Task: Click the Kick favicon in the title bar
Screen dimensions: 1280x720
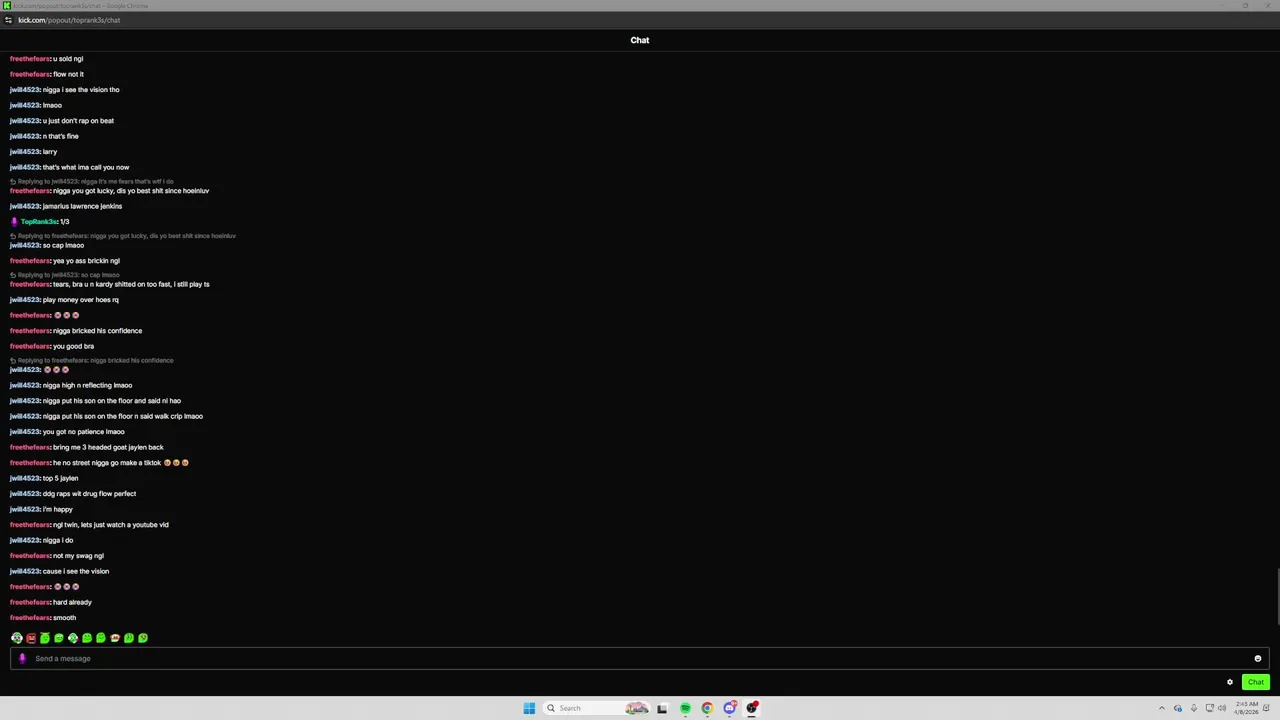Action: [x=7, y=6]
